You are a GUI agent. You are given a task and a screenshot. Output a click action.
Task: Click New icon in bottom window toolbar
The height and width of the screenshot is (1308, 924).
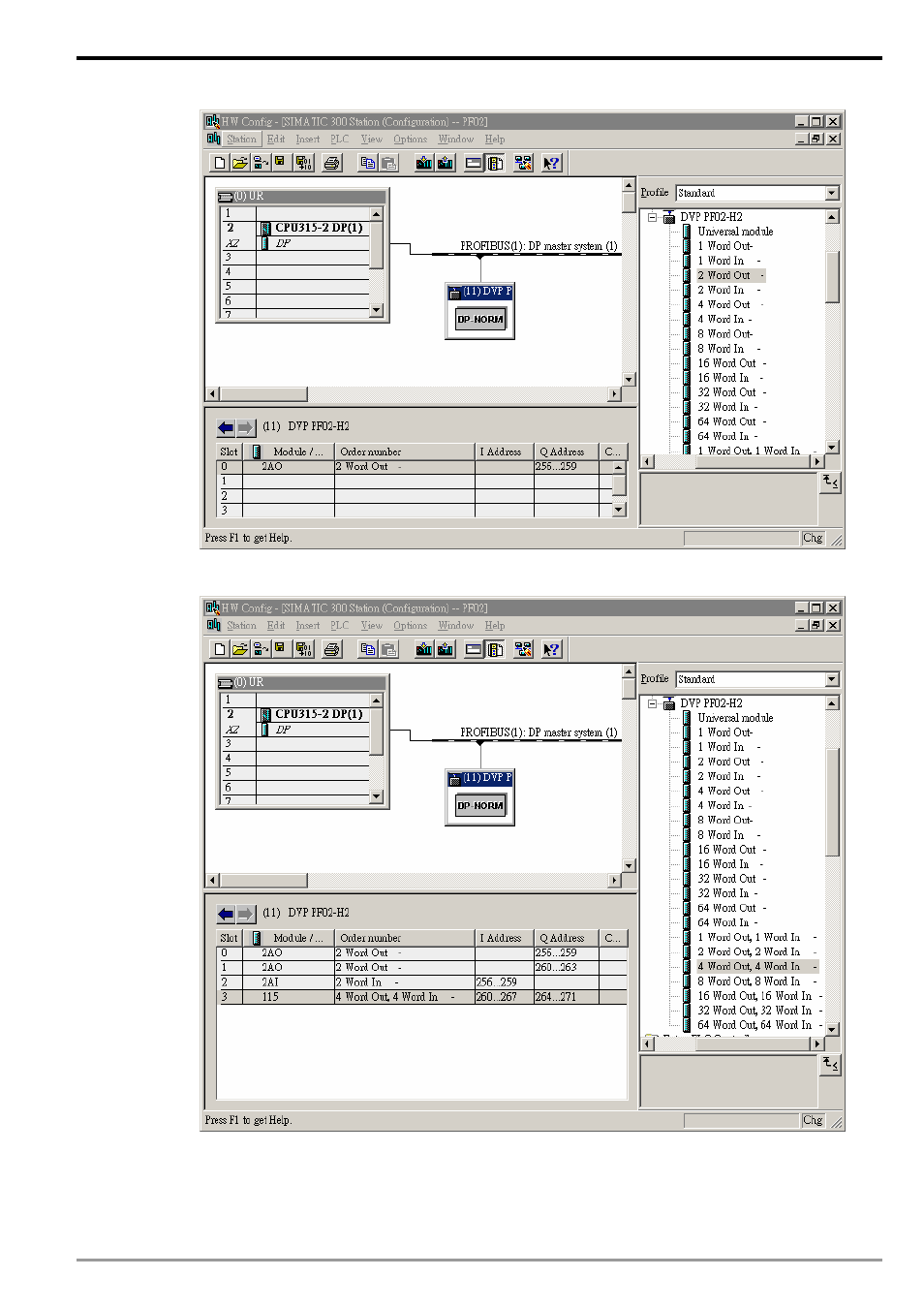pyautogui.click(x=220, y=649)
